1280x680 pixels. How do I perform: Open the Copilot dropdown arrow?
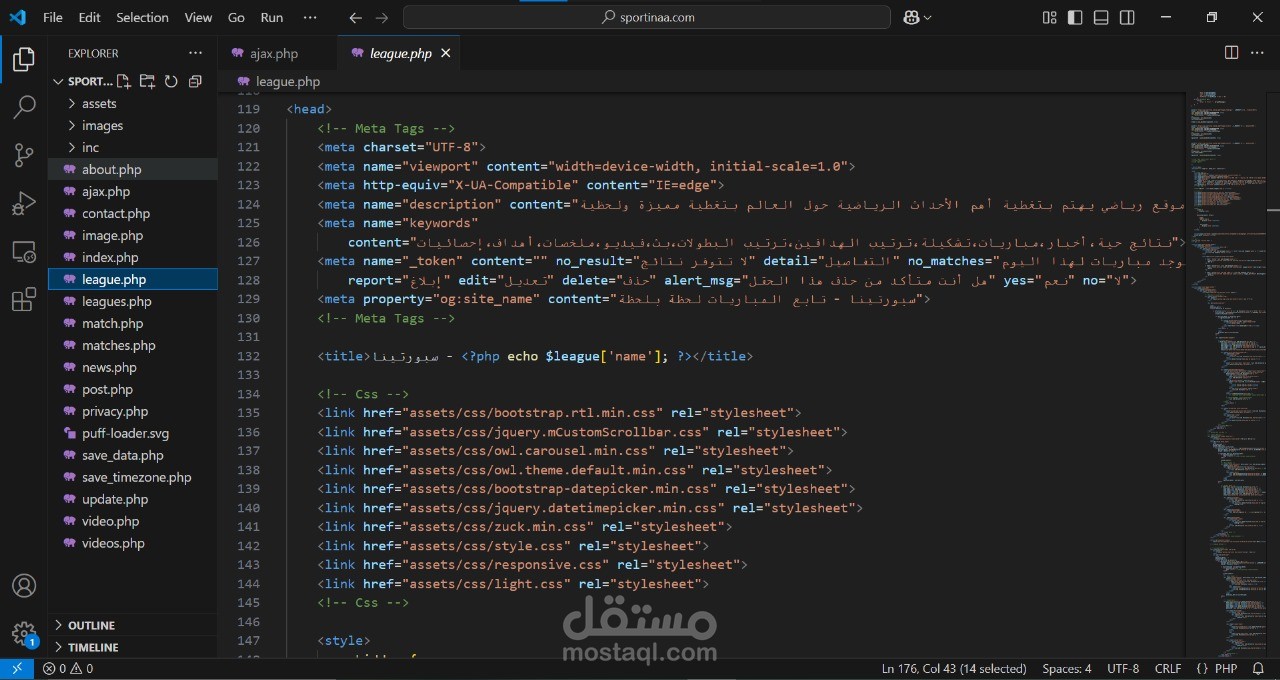coord(928,17)
